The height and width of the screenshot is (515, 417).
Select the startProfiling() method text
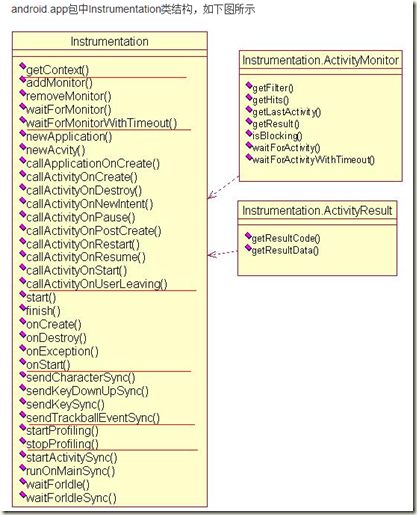(62, 431)
